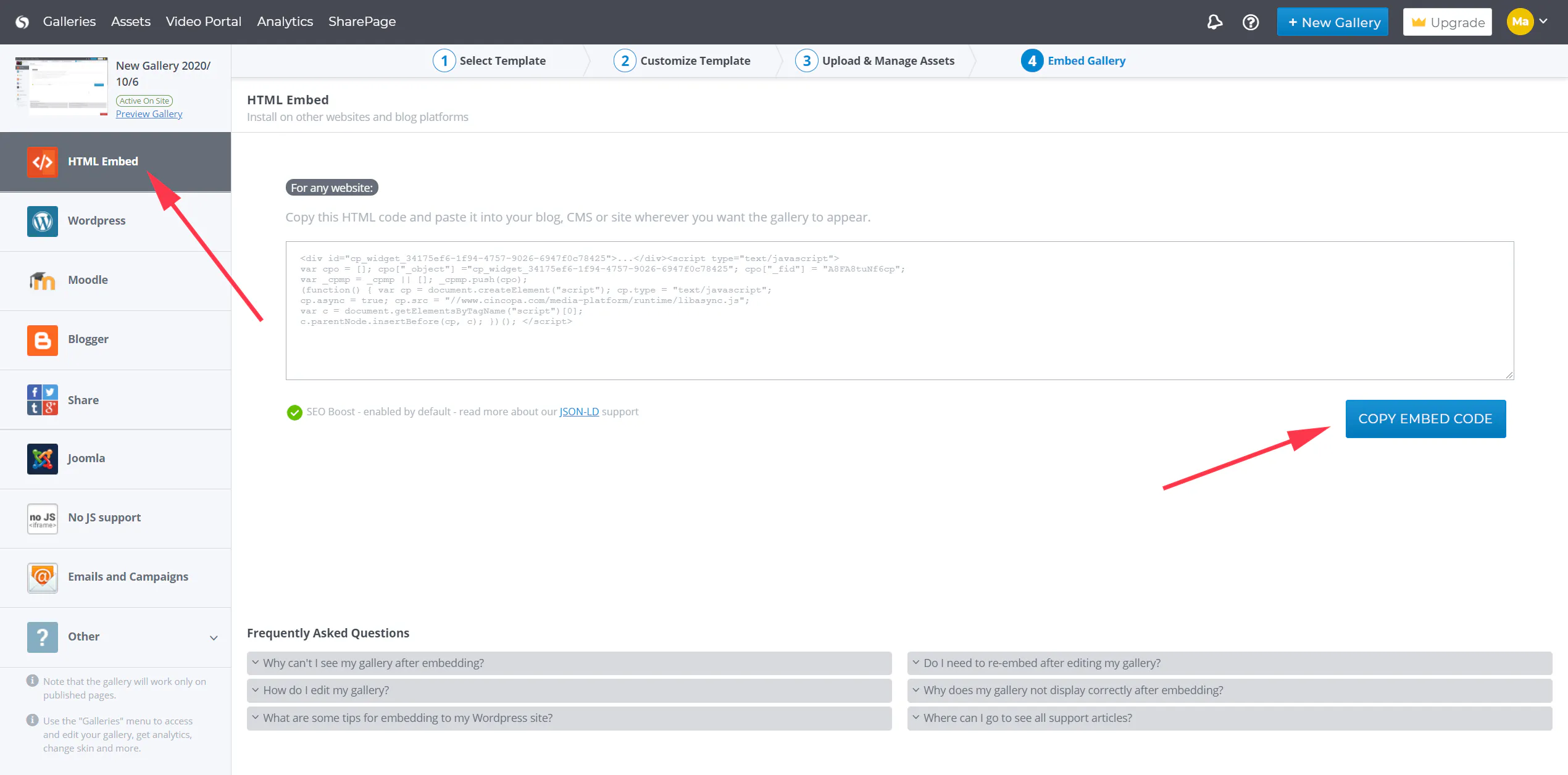Go to step 3 Upload & Manage Assets
Viewport: 1568px width, 775px height.
pyautogui.click(x=875, y=60)
